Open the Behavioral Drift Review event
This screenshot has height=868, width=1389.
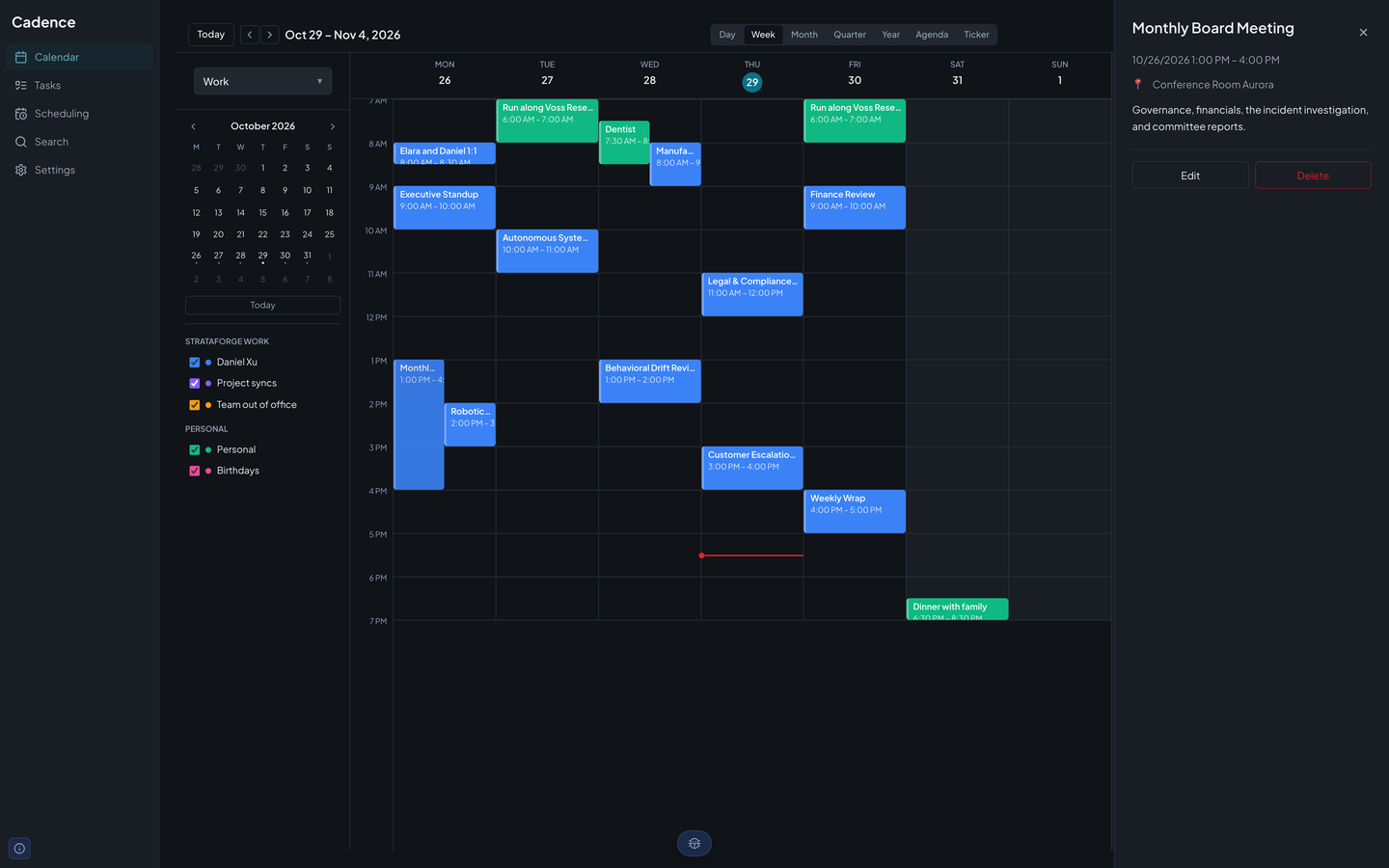coord(650,381)
